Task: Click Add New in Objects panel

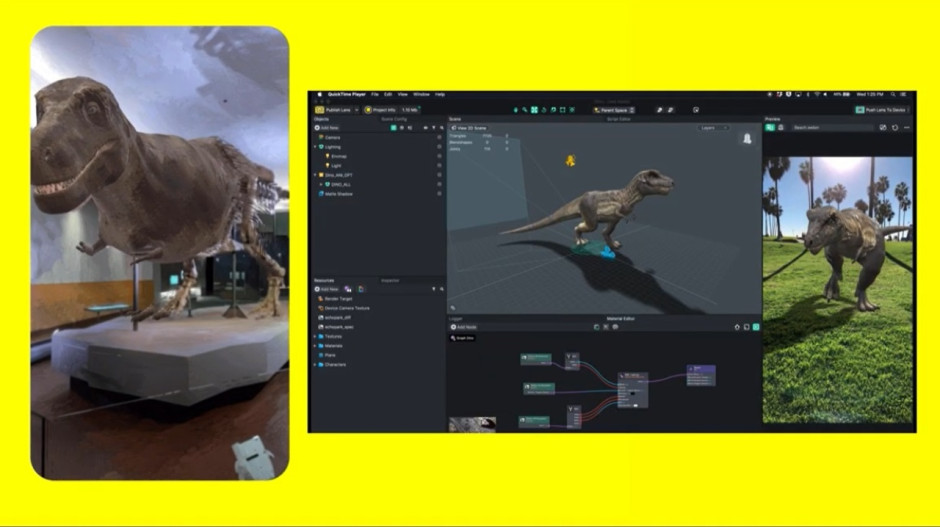Action: click(x=327, y=128)
